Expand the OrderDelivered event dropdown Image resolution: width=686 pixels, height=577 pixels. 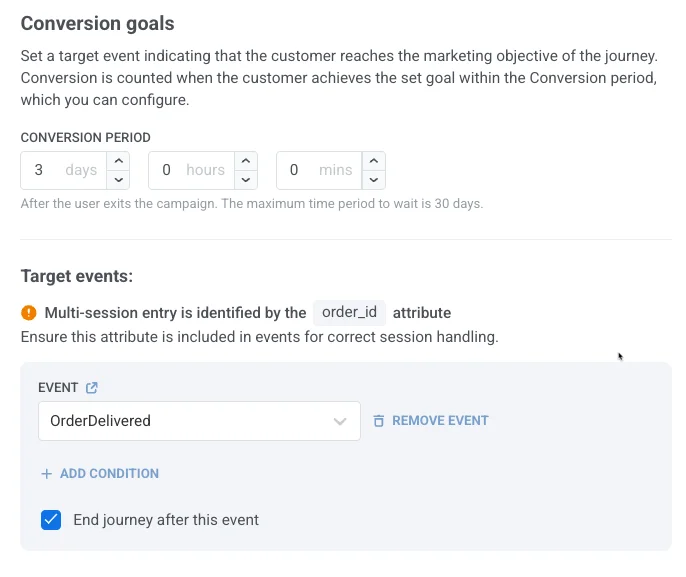[190, 421]
